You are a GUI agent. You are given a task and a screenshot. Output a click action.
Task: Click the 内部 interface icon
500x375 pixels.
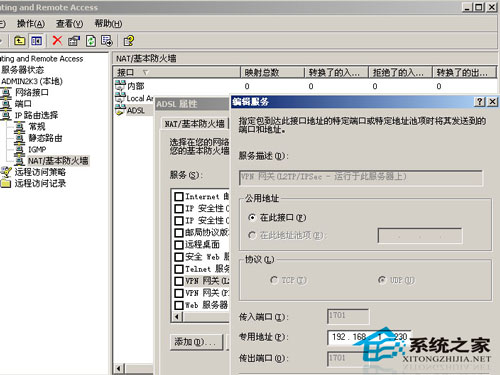tap(120, 85)
